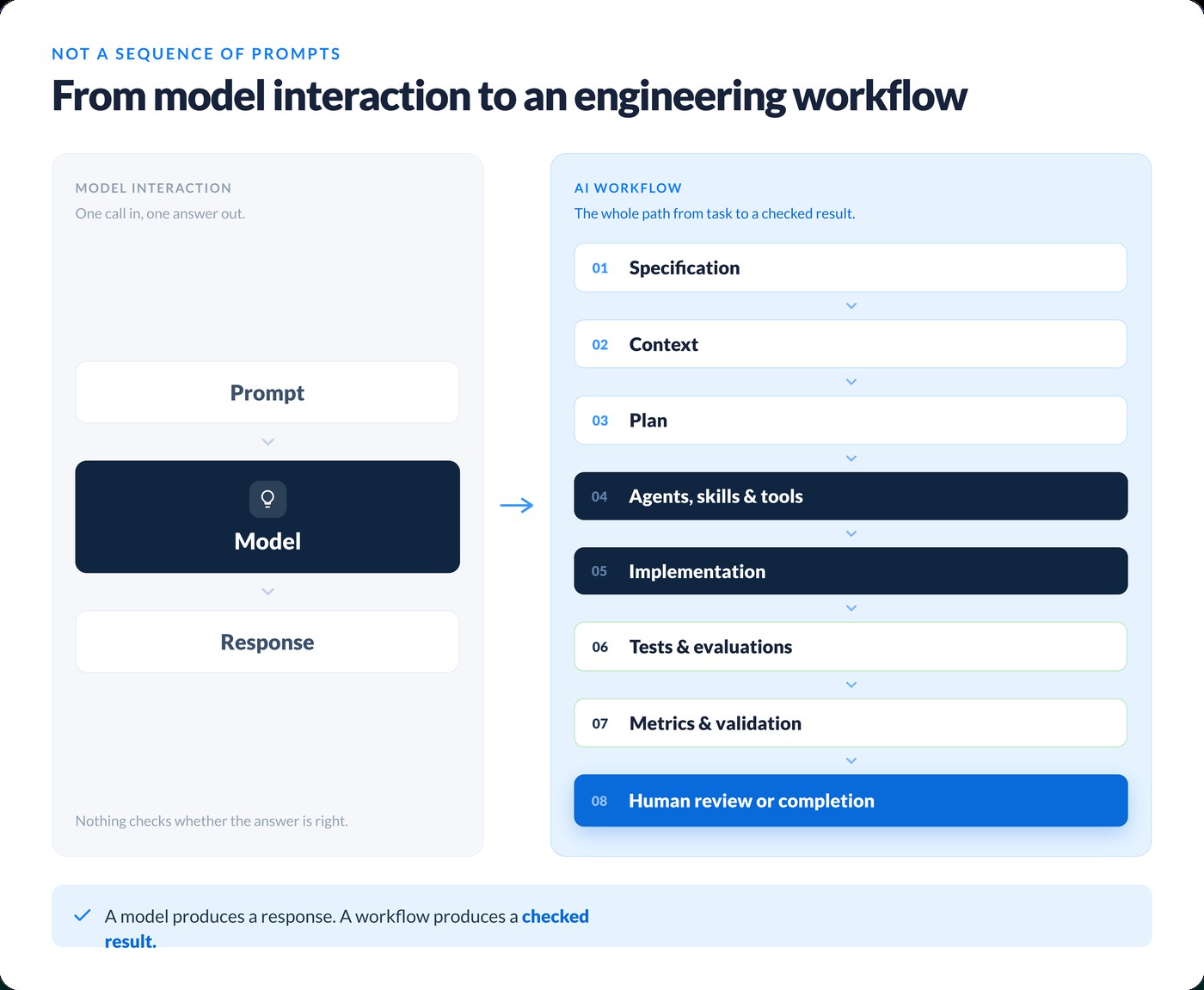Click the main heading 'From model interaction to an engineering workflow'
1204x990 pixels.
tap(509, 95)
